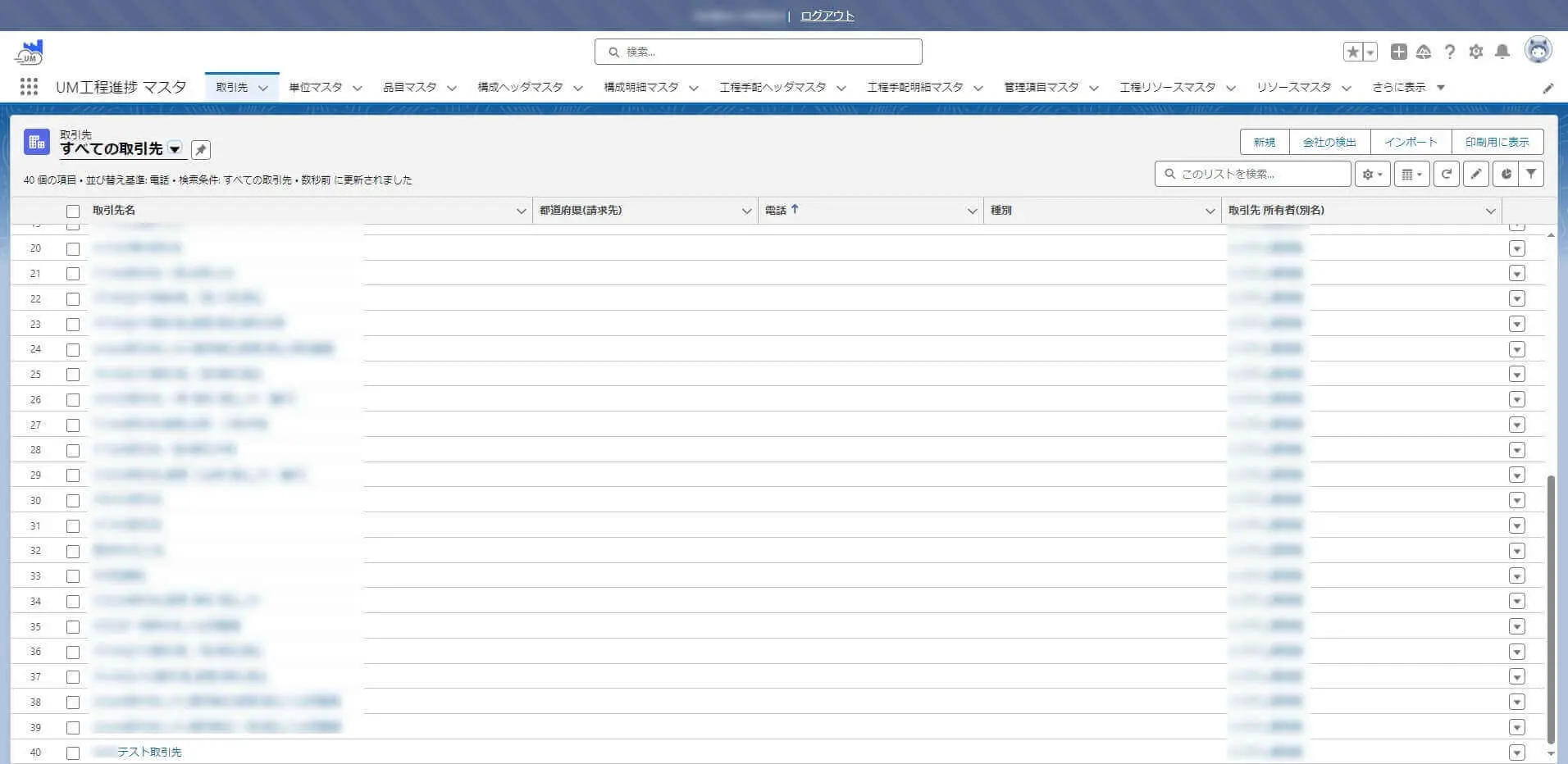Viewport: 1568px width, 764px height.
Task: Click the global actions plus icon
Action: [1399, 52]
